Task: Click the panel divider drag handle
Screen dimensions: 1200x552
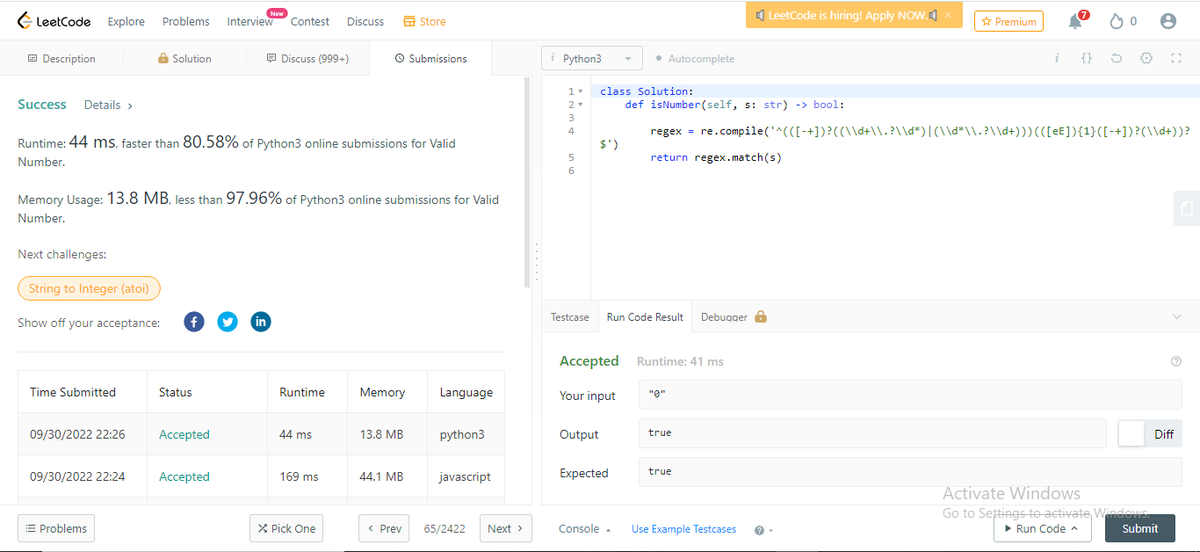Action: 537,263
